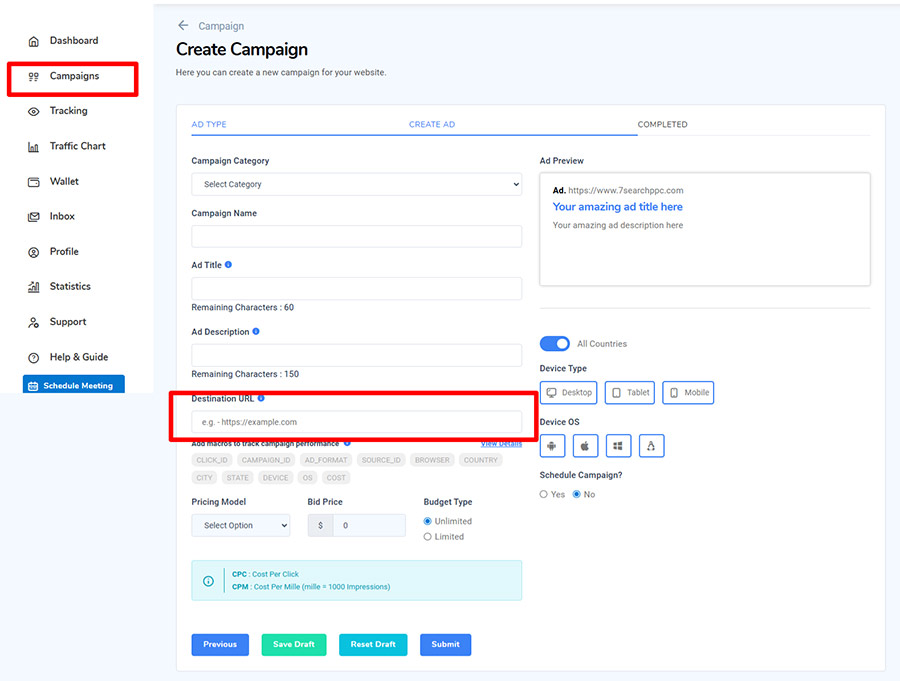Switch to the AD TYPE tab
Viewport: 900px width, 681px height.
pos(209,125)
